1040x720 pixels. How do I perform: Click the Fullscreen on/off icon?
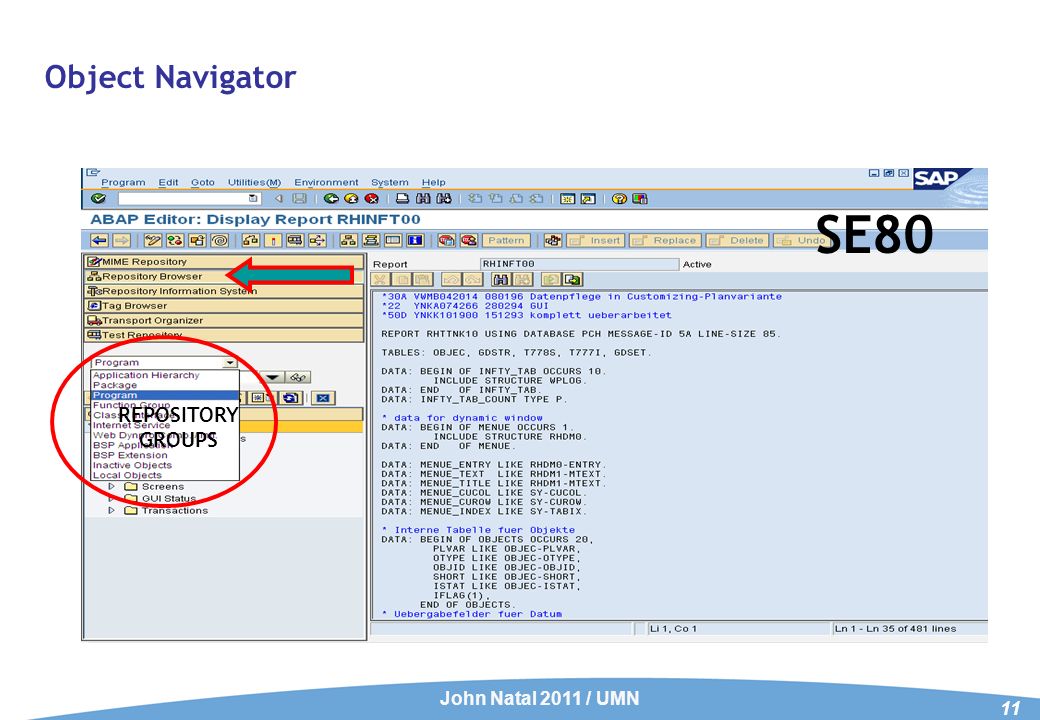(393, 241)
